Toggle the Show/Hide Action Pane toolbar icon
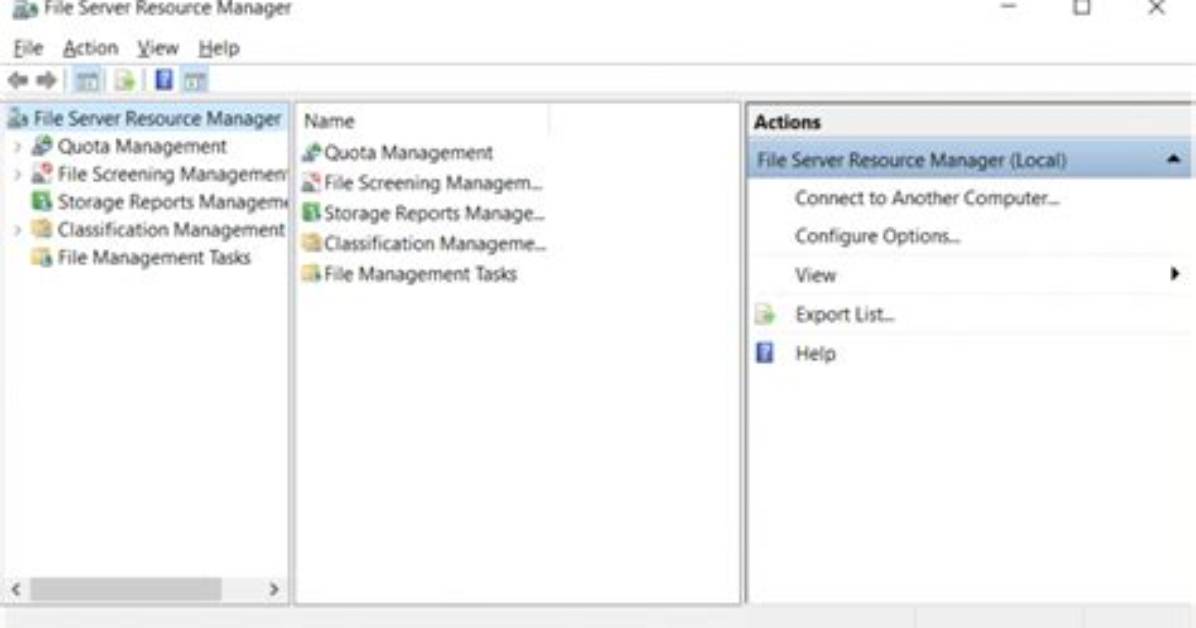This screenshot has height=628, width=1196. tap(195, 80)
